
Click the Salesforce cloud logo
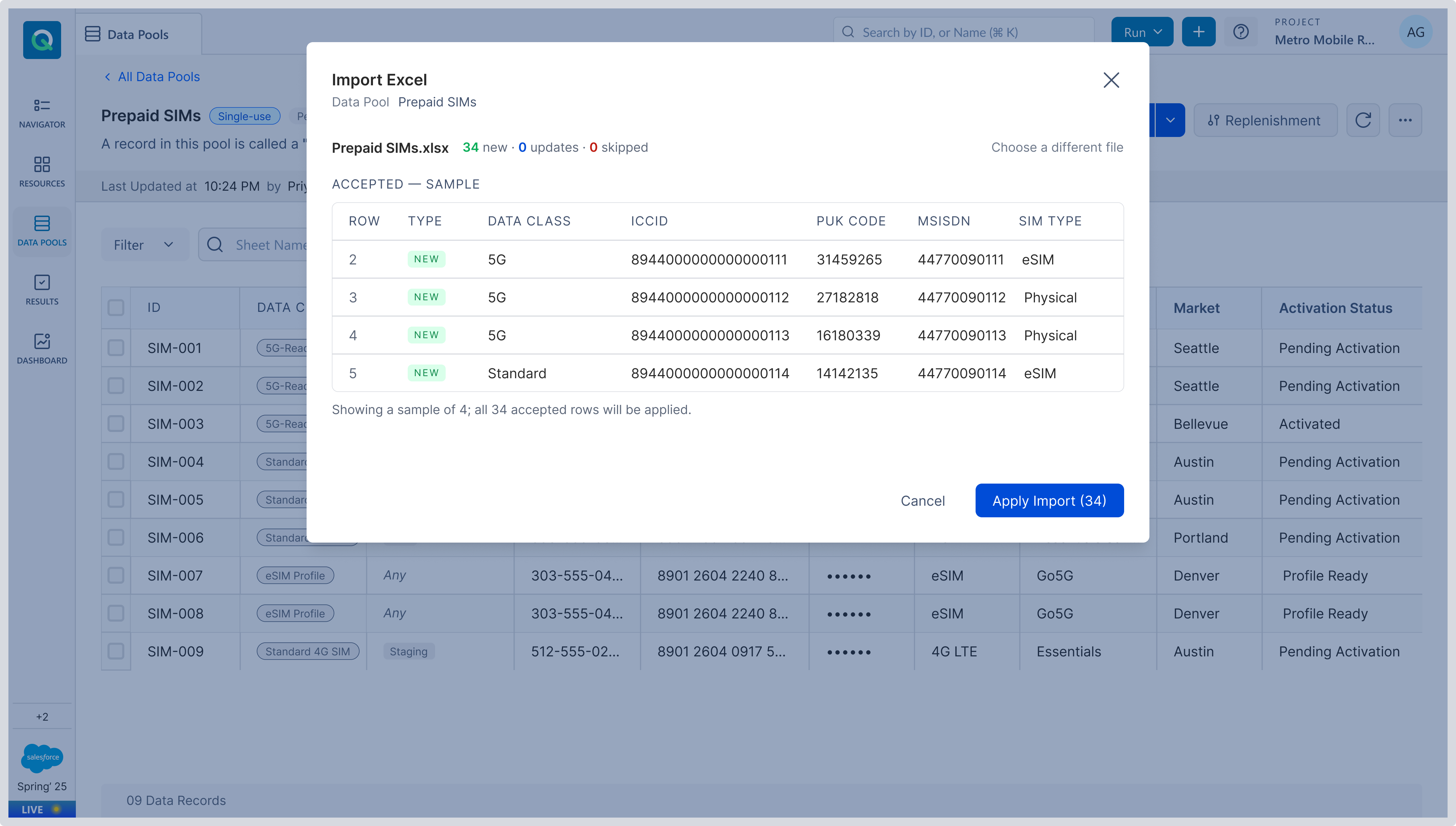[x=42, y=758]
